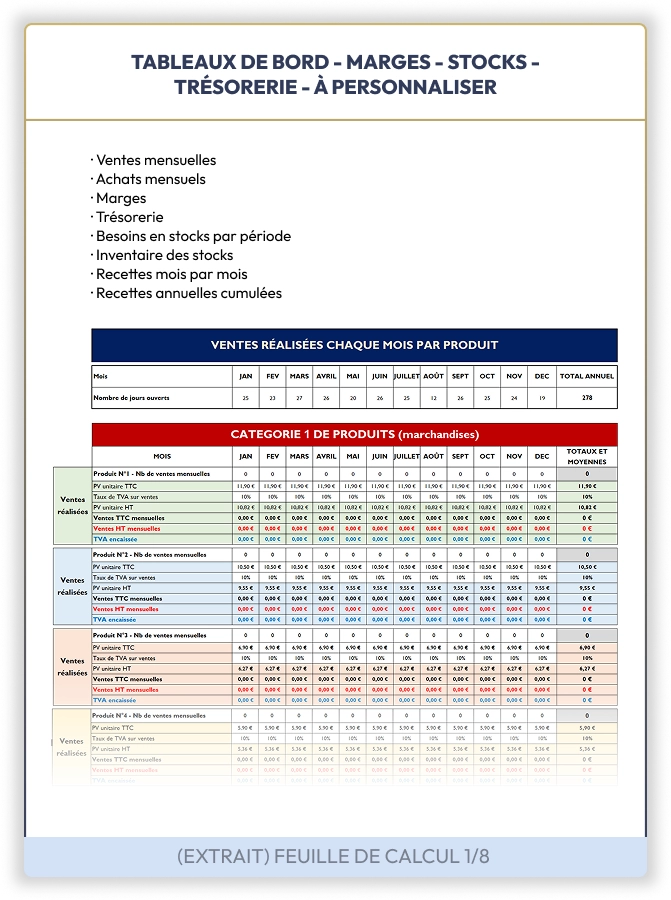Open 'Besoins en stocks par période' list entry
This screenshot has width=671, height=900.
(193, 236)
